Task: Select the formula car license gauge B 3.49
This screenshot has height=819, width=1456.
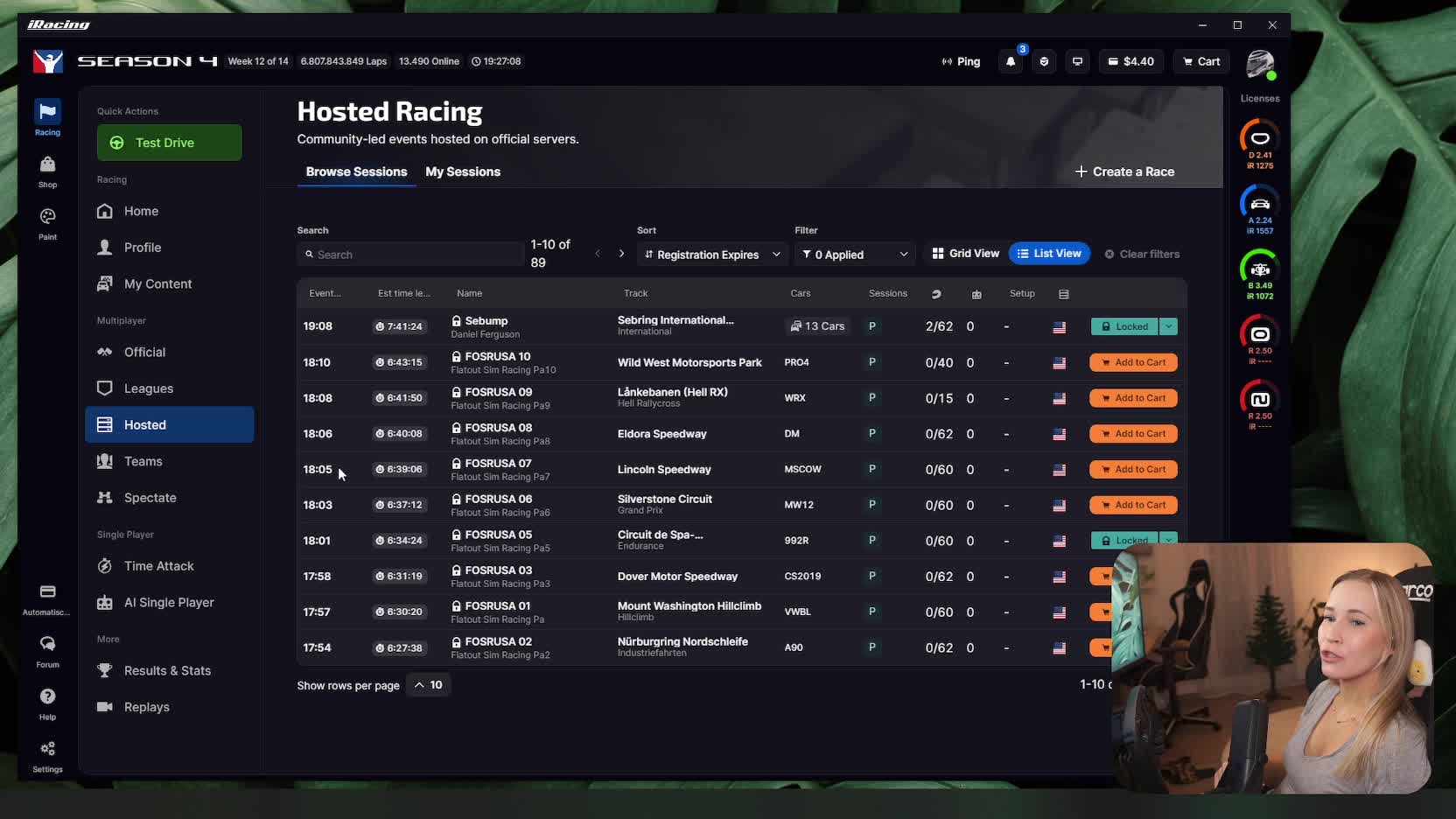Action: (1260, 275)
